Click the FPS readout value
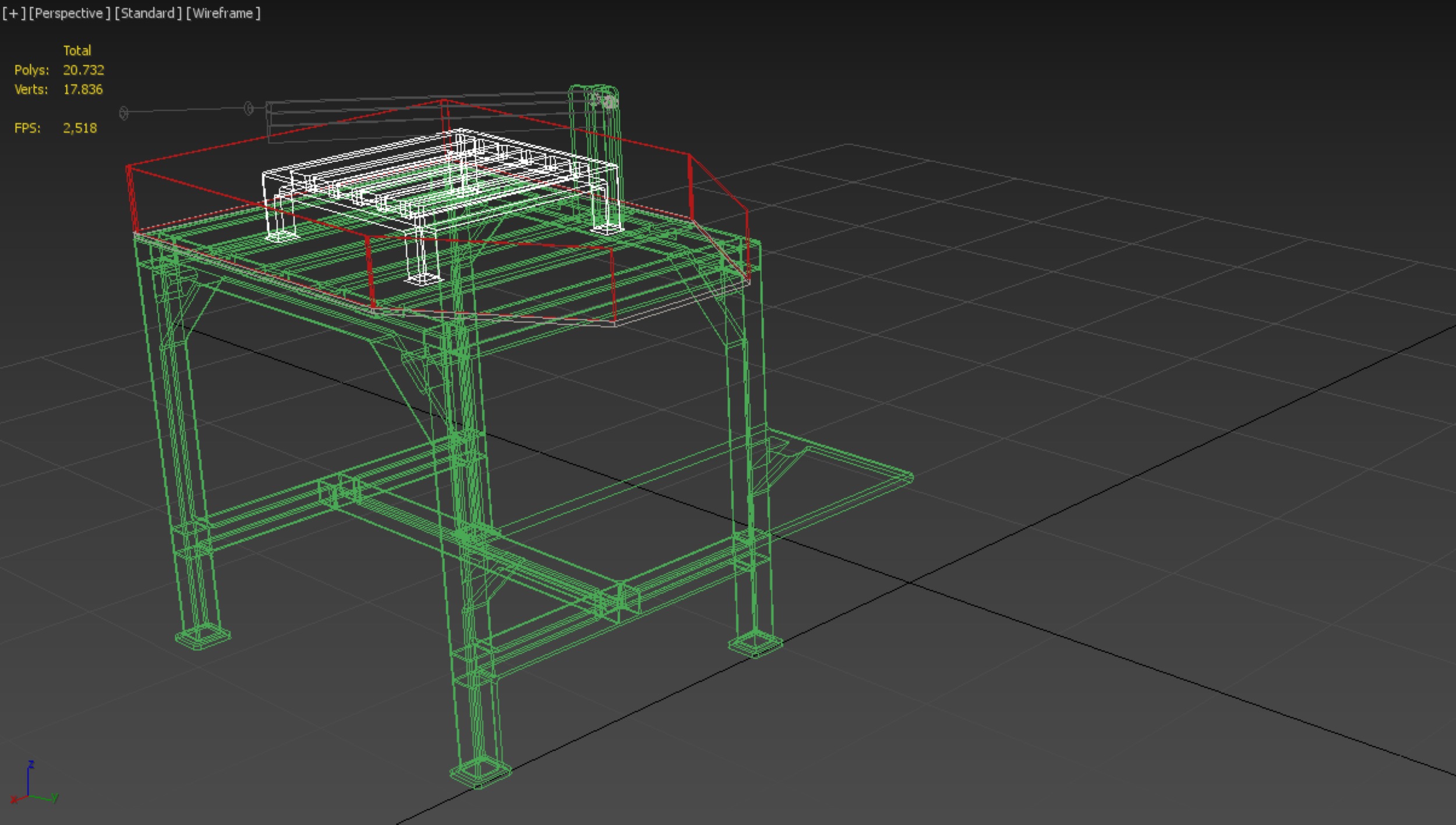The image size is (1456, 825). tap(80, 128)
